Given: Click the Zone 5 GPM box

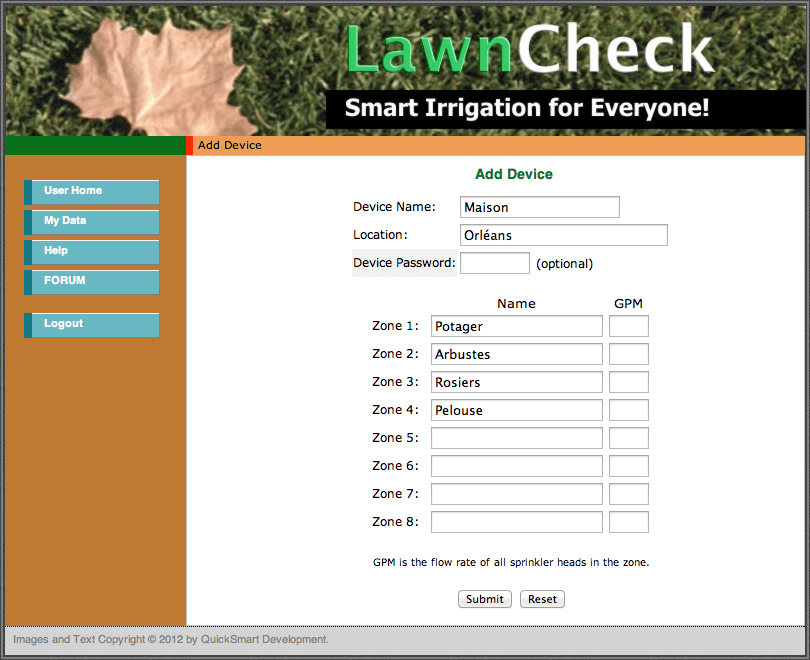Looking at the screenshot, I should pos(629,438).
